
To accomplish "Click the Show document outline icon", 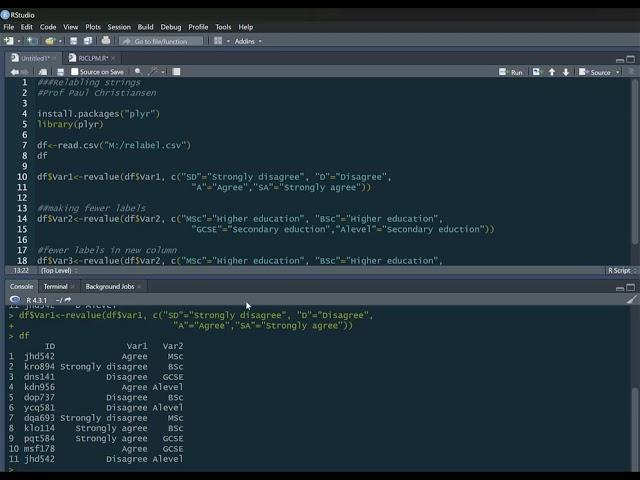I will point(631,72).
